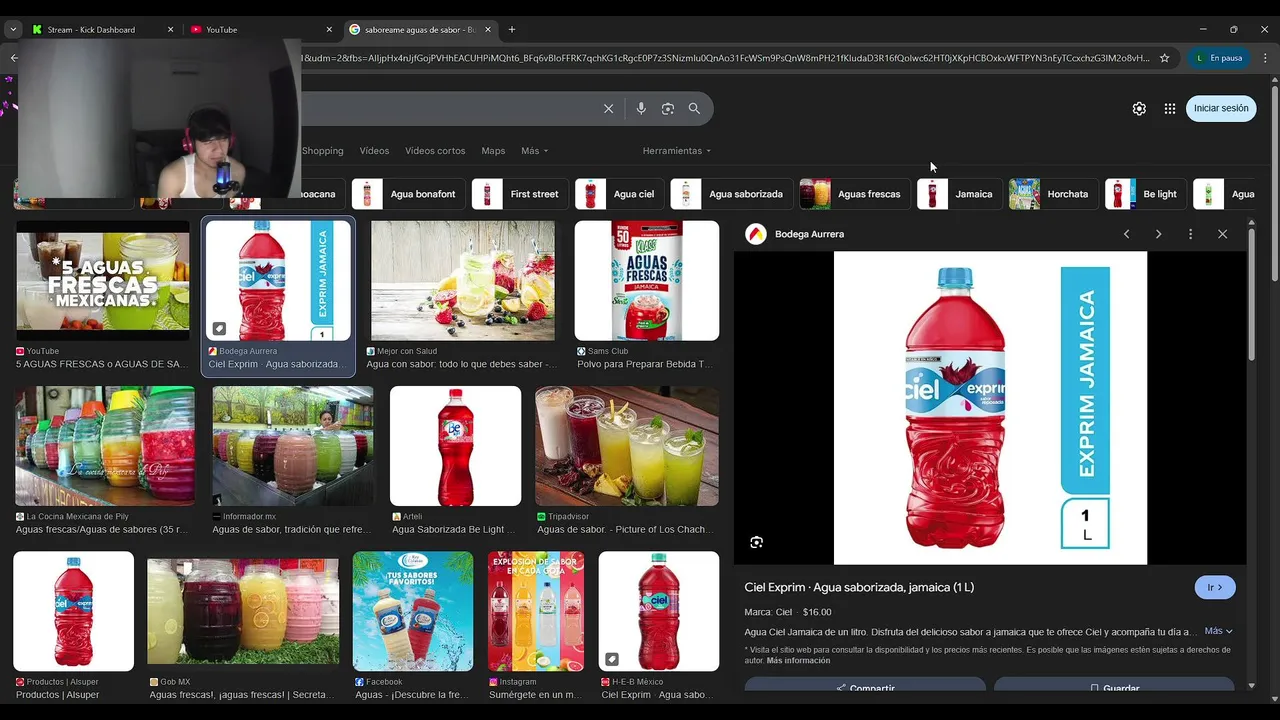
Task: Open La Cocina Mexicana de Pily thumbnail
Action: coord(105,446)
